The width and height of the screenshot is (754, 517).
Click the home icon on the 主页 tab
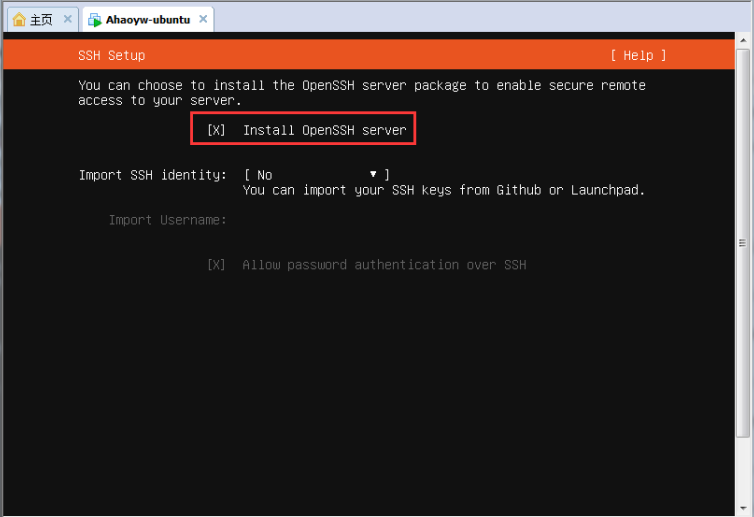[19, 20]
